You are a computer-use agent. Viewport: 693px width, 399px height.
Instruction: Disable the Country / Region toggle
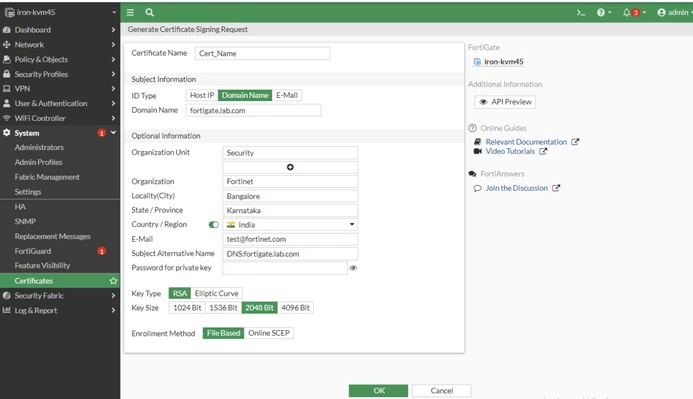point(213,224)
